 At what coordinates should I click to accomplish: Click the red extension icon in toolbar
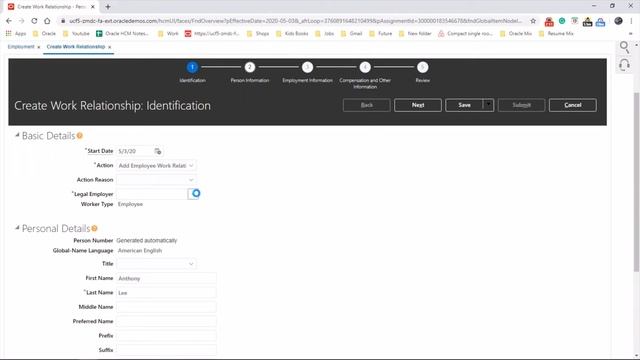point(549,21)
